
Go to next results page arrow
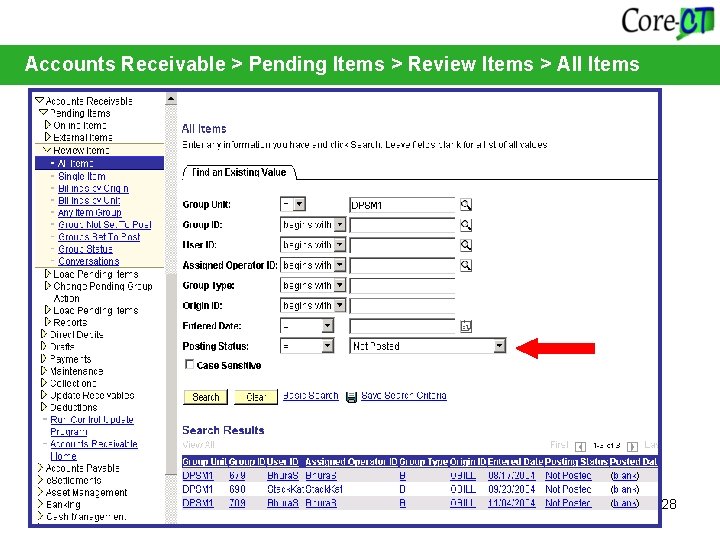(x=632, y=446)
